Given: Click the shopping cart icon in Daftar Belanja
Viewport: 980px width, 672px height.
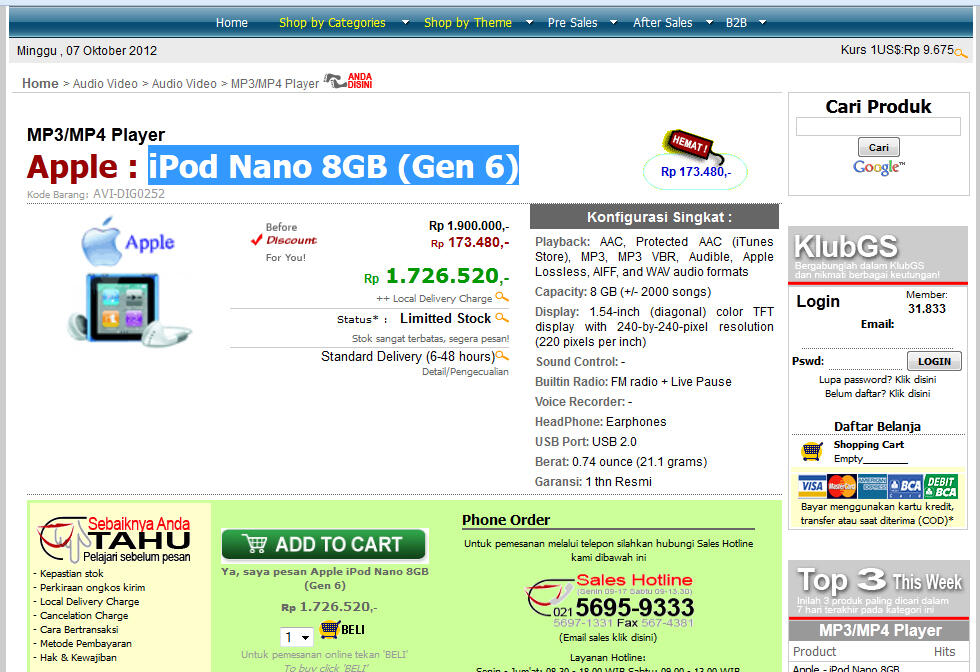Looking at the screenshot, I should tap(812, 450).
